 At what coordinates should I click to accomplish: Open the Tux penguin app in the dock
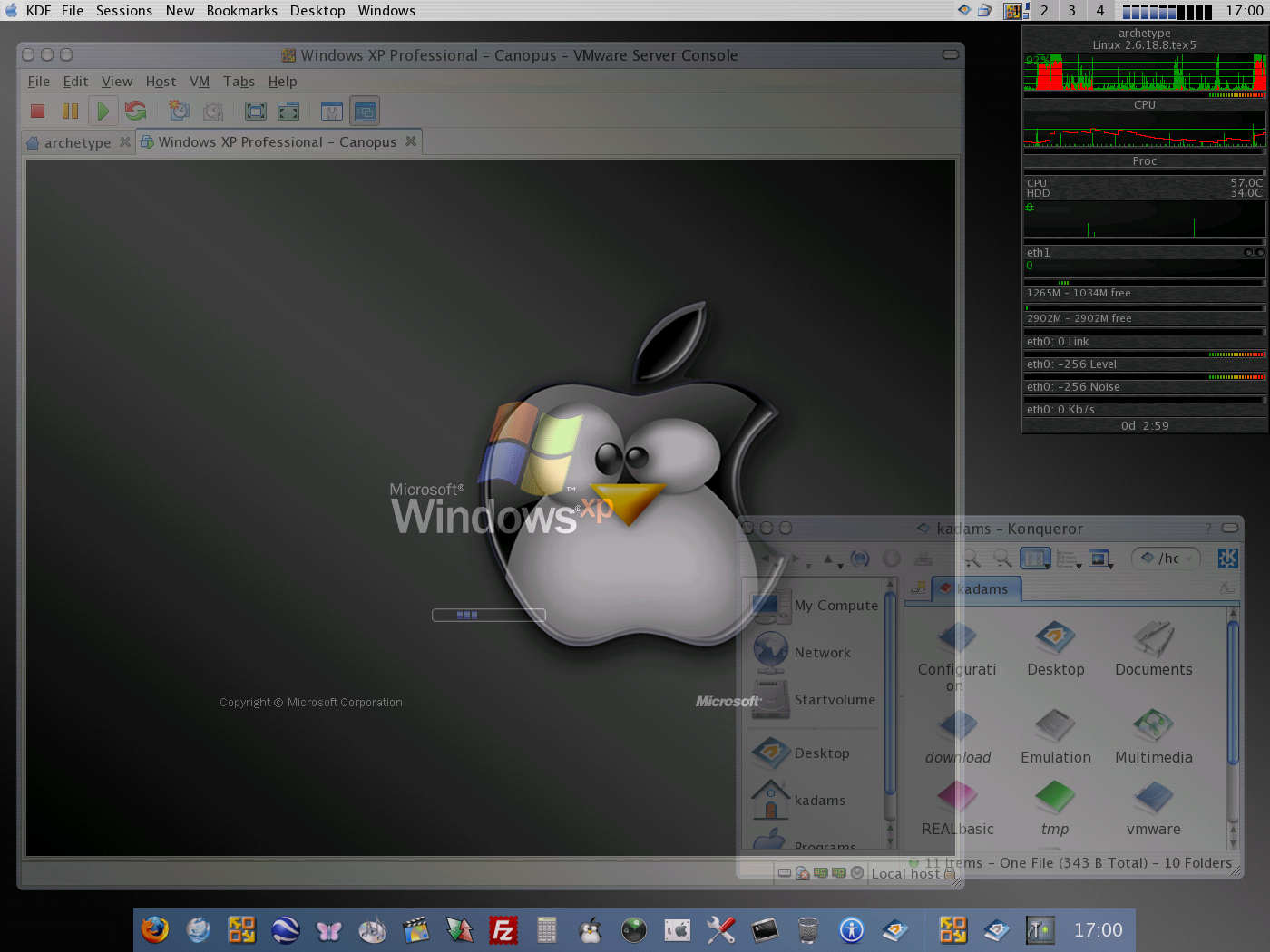click(x=591, y=929)
